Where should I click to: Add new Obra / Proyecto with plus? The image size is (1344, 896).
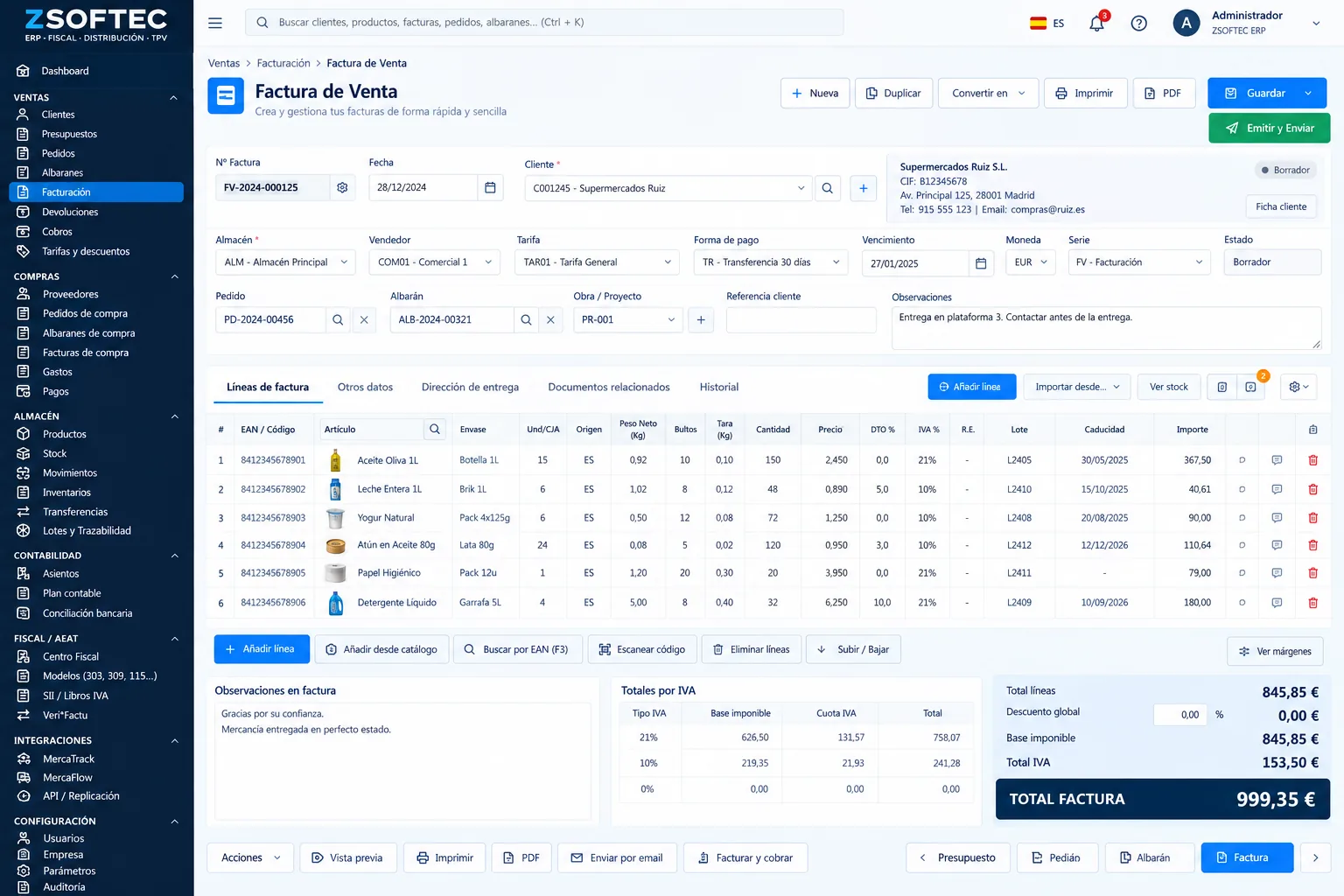(701, 319)
